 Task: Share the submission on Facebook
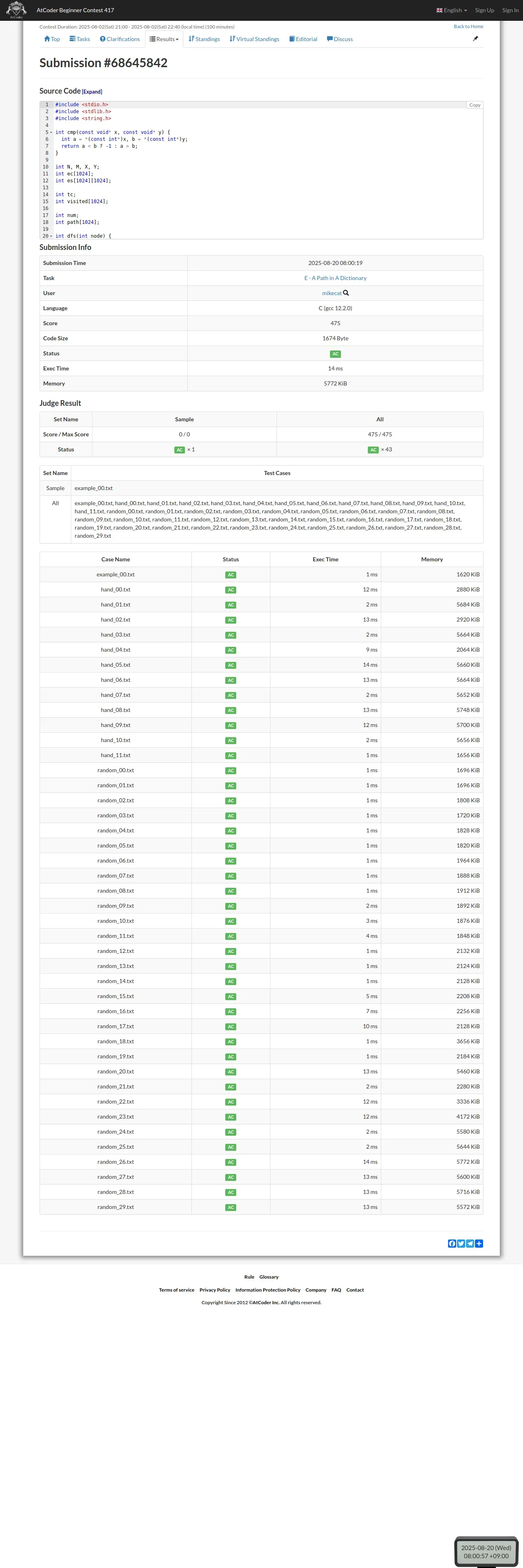pos(452,1244)
